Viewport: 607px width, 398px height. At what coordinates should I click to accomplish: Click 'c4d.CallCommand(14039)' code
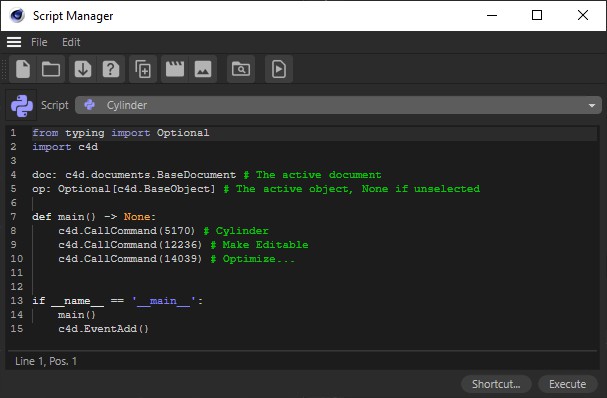click(130, 259)
